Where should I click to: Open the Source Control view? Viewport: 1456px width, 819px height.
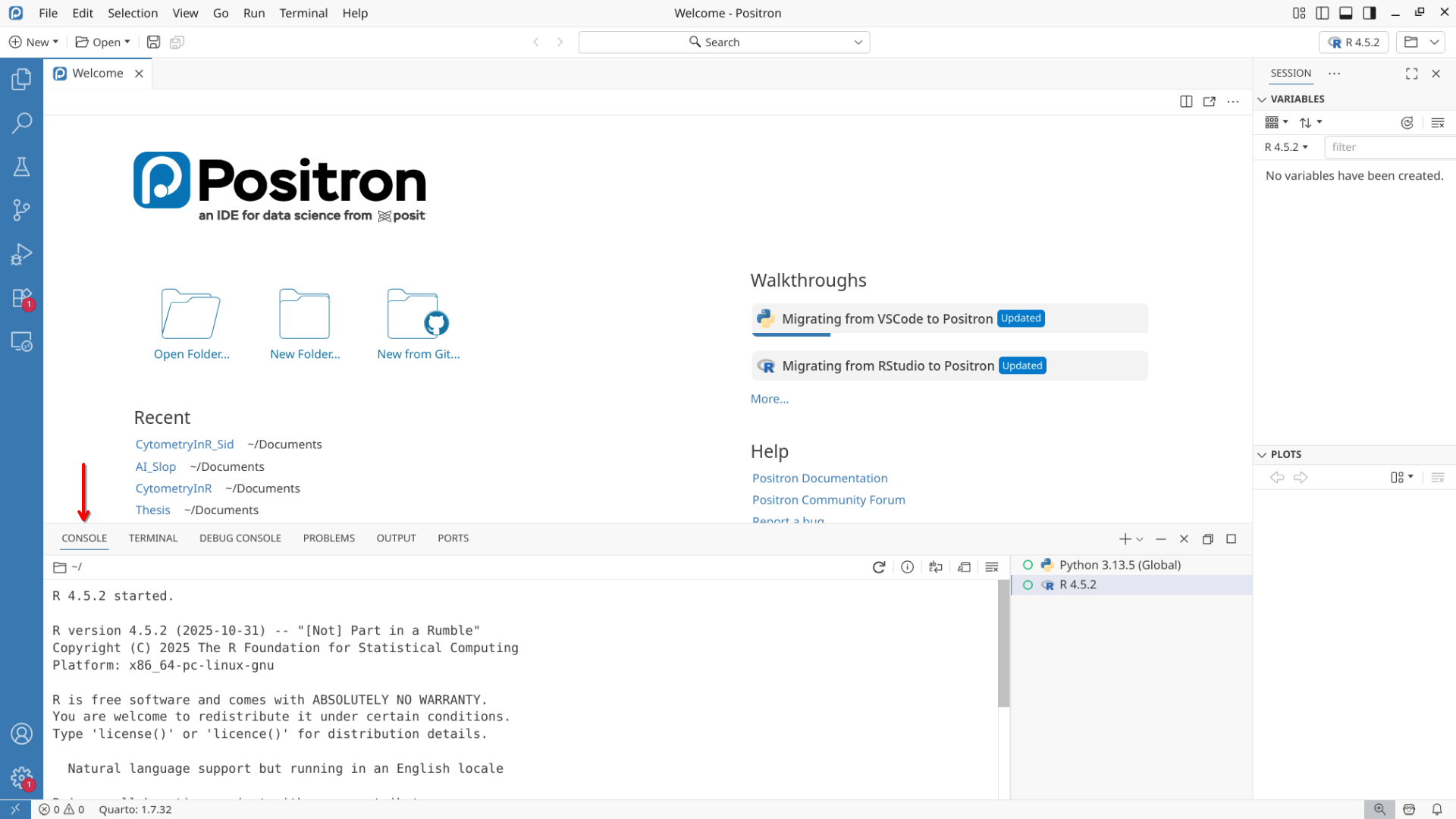pyautogui.click(x=21, y=210)
